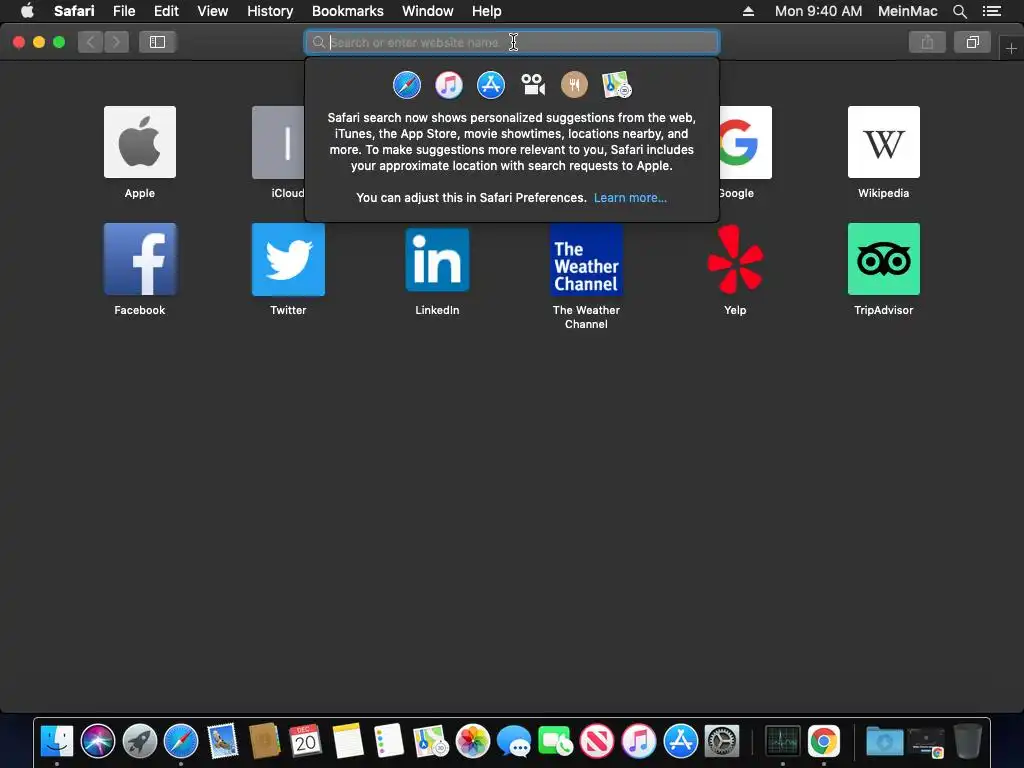Add a new tab with plus button
This screenshot has width=1024, height=768.
point(1011,48)
